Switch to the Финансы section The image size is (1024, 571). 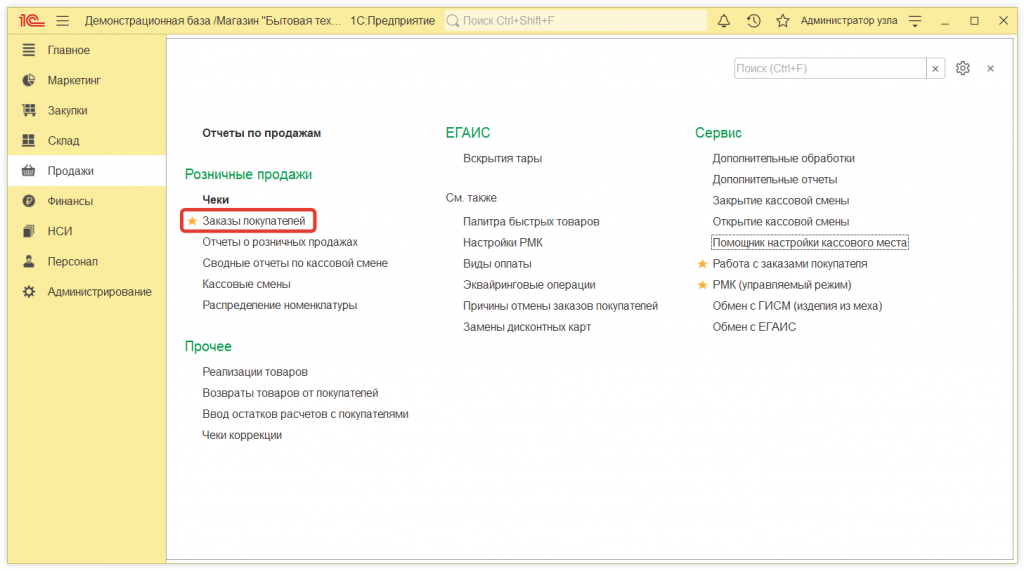70,201
